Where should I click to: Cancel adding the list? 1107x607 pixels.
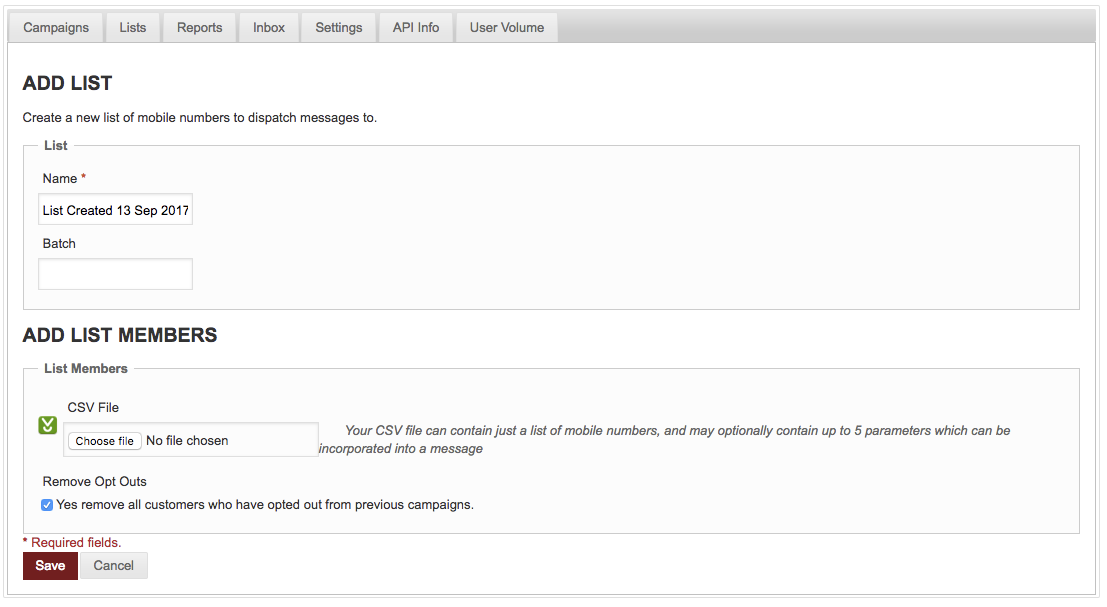pos(114,566)
